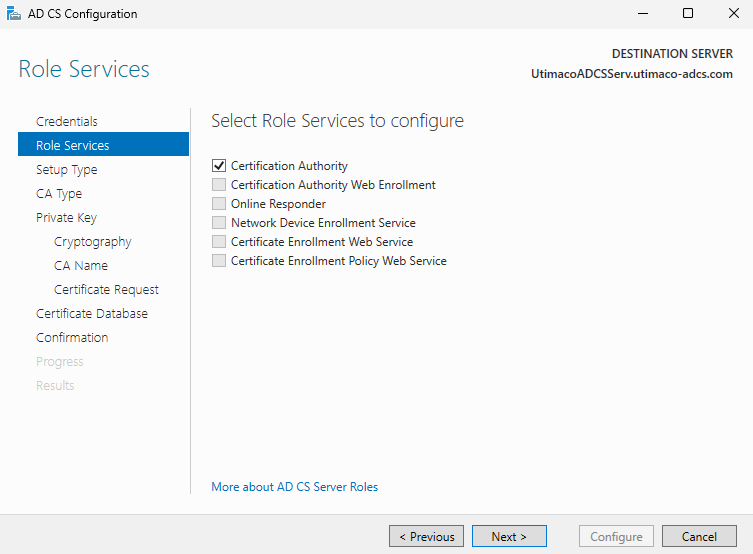753x554 pixels.
Task: Open the CA Name sub-step
Action: pyautogui.click(x=81, y=265)
